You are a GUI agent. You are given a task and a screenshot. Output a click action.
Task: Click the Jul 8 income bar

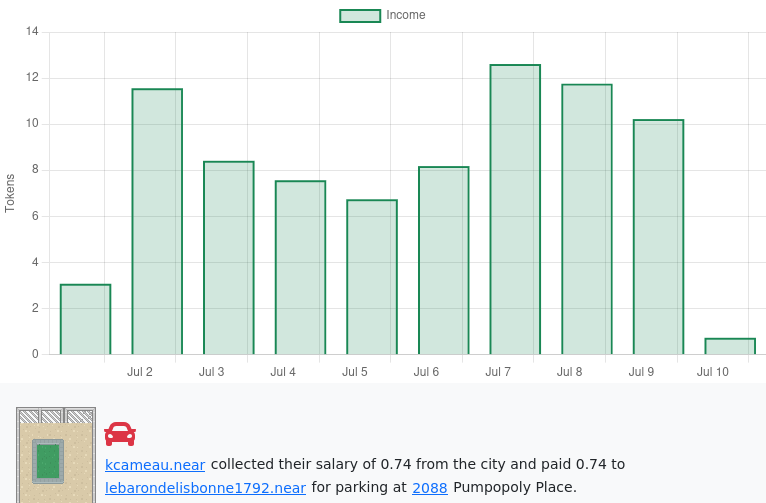[x=587, y=219]
